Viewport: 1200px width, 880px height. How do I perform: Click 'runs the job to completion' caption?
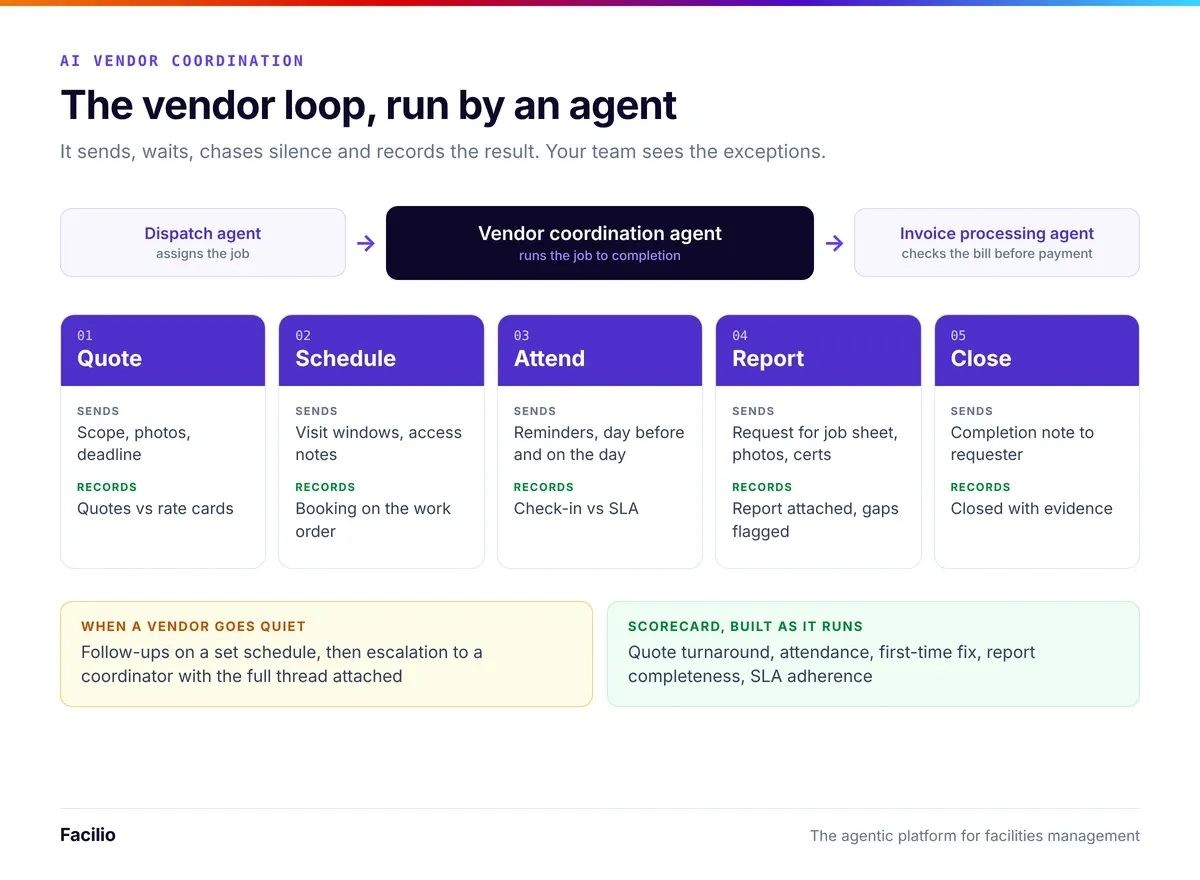pyautogui.click(x=600, y=256)
